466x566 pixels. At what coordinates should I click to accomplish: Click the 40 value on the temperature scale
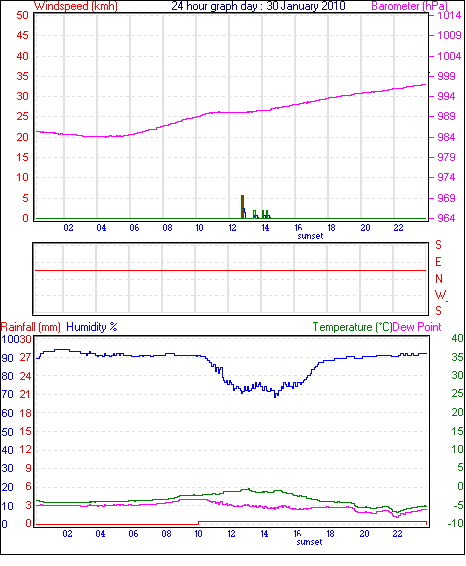[x=457, y=338]
